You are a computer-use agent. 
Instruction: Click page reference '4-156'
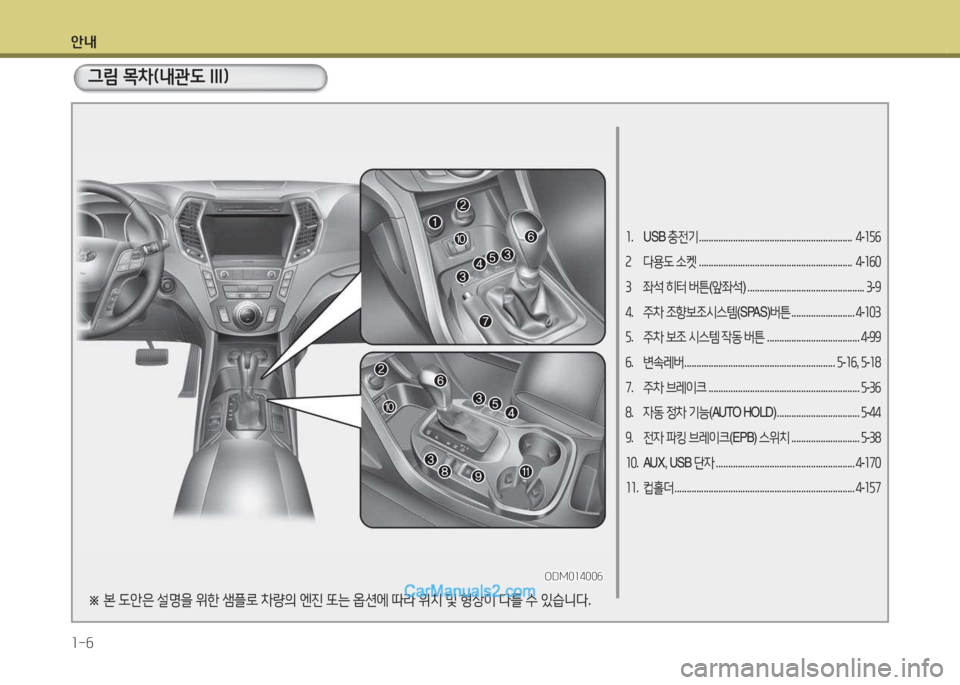click(x=868, y=237)
